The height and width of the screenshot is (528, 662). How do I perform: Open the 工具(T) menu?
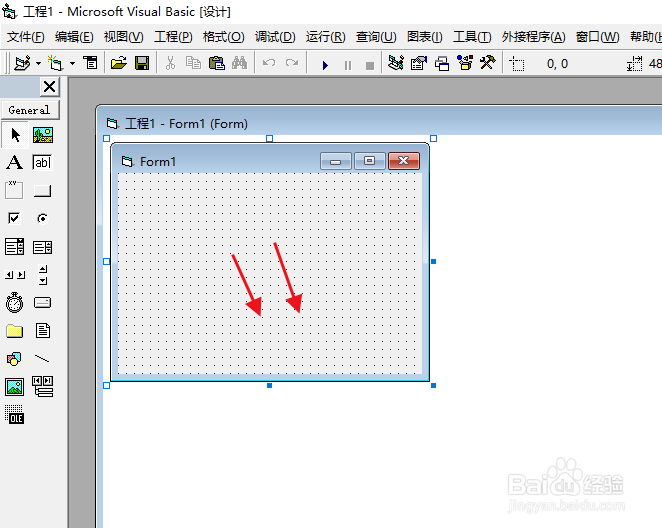point(472,37)
